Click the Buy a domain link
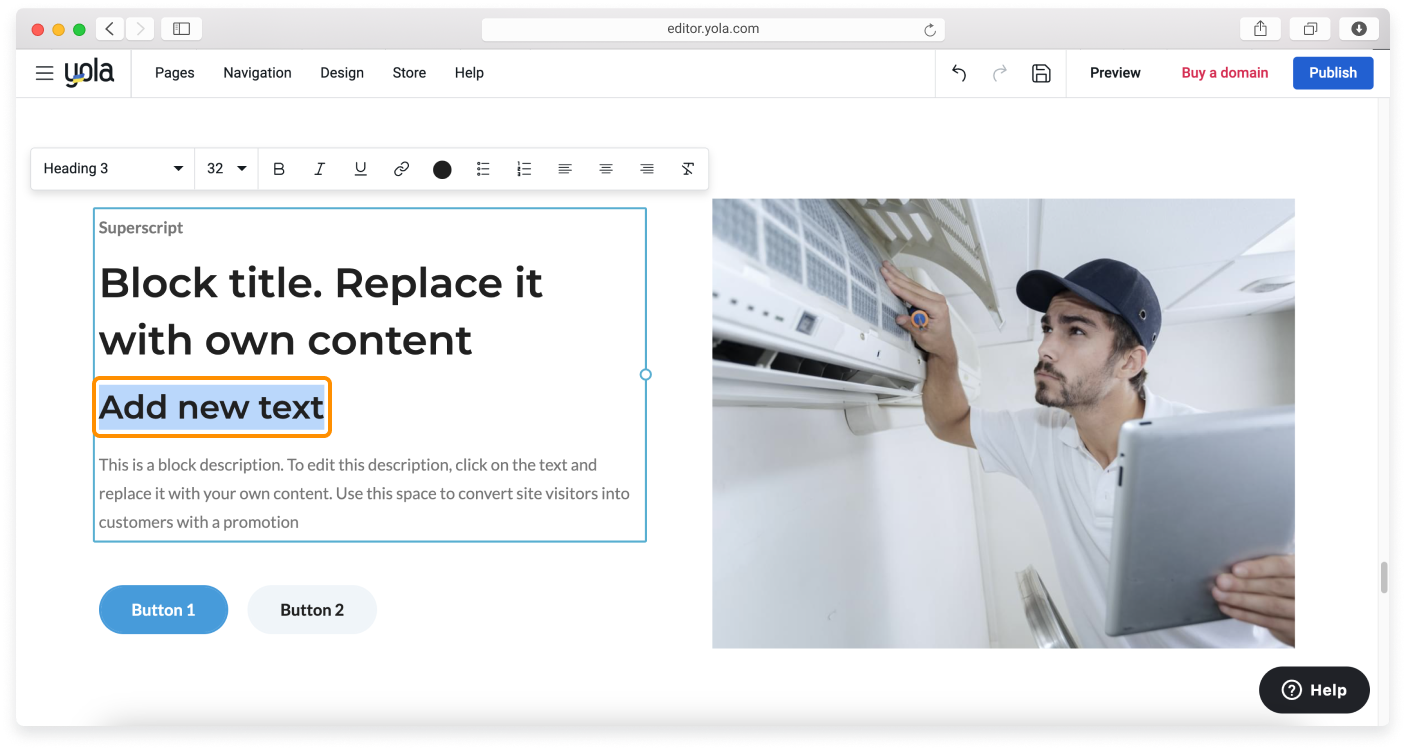 pyautogui.click(x=1224, y=73)
